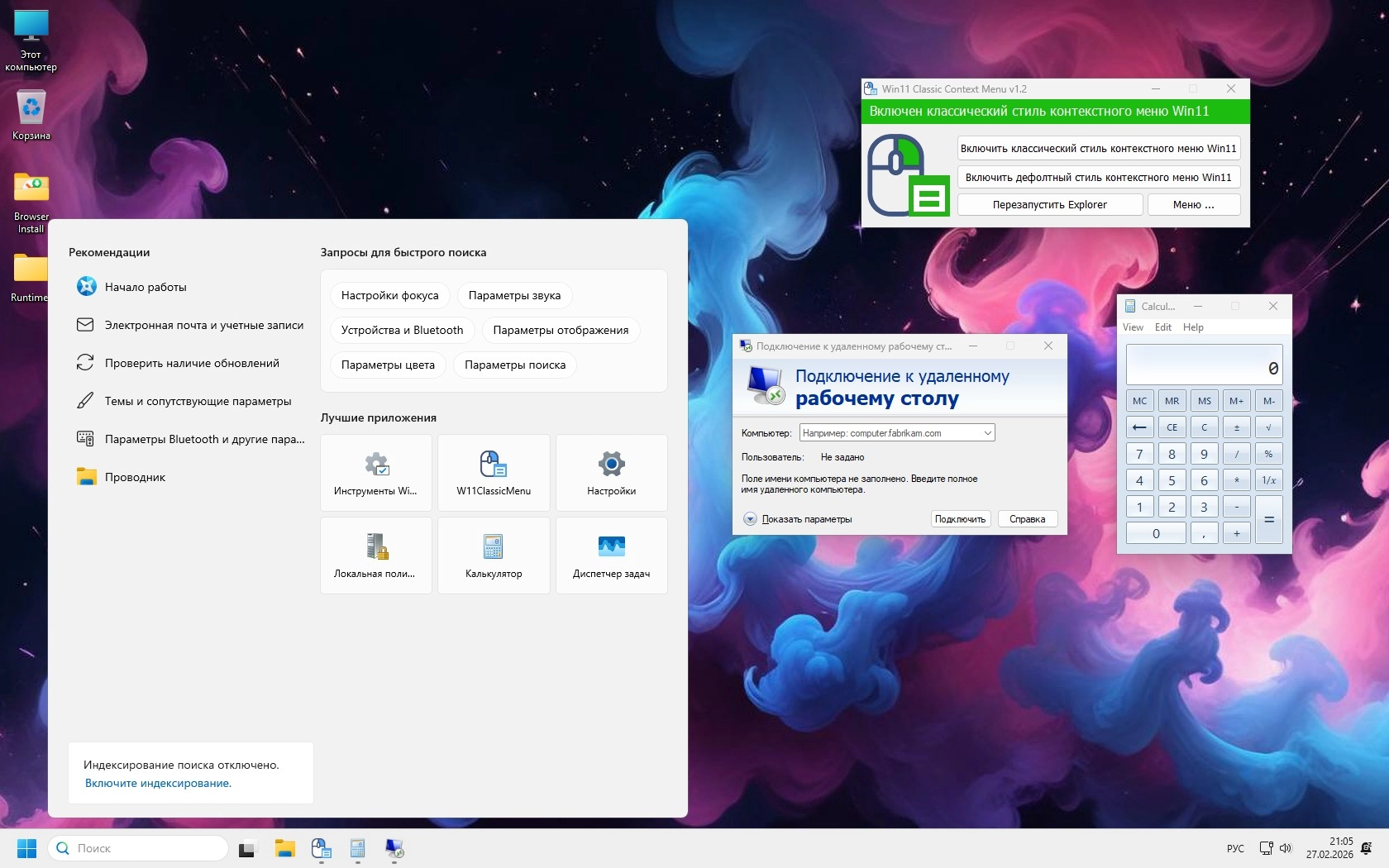Click Перезапустить Explorer button
The height and width of the screenshot is (868, 1389).
tap(1049, 205)
